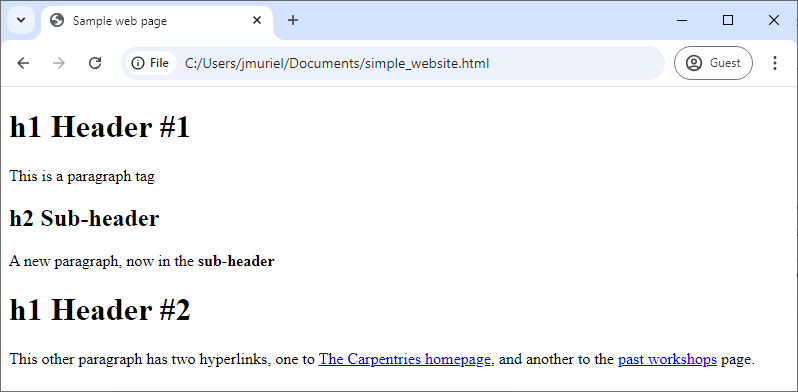Click the text This is a paragraph tag
This screenshot has width=798, height=392.
pos(82,177)
